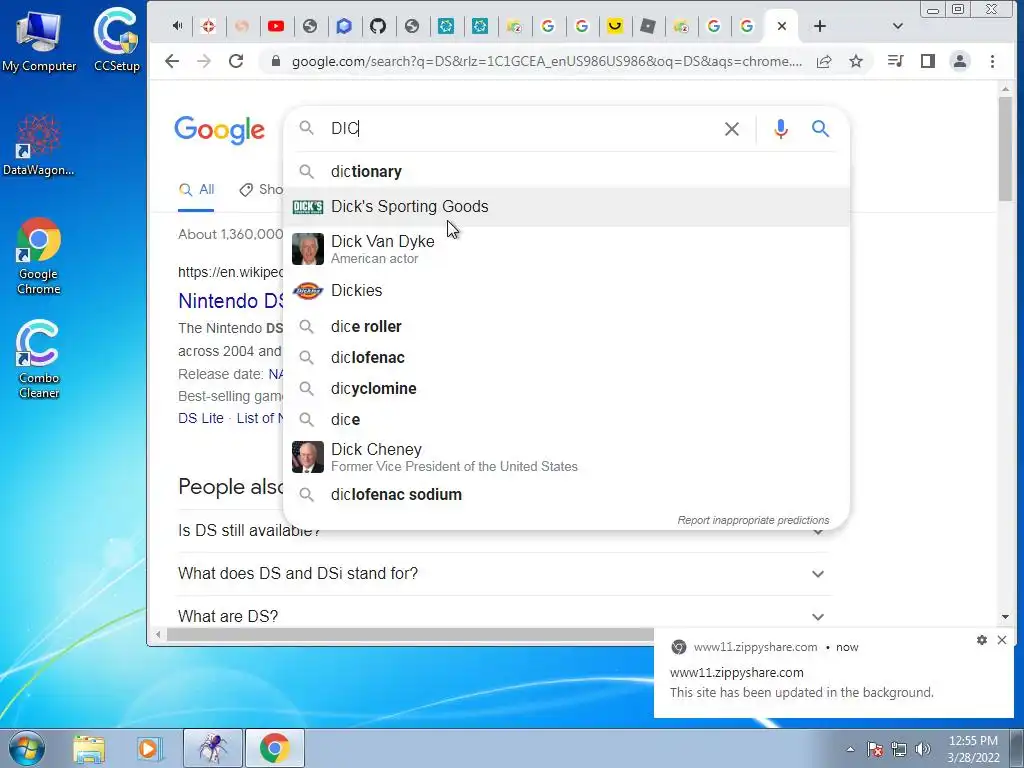Click the Google logo
Screen dimensions: 1024x768
point(219,130)
